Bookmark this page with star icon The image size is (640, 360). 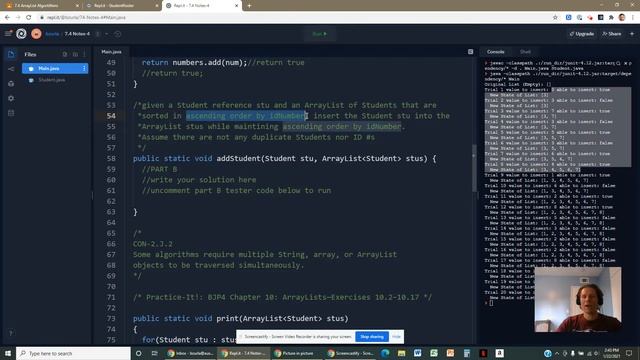point(555,18)
